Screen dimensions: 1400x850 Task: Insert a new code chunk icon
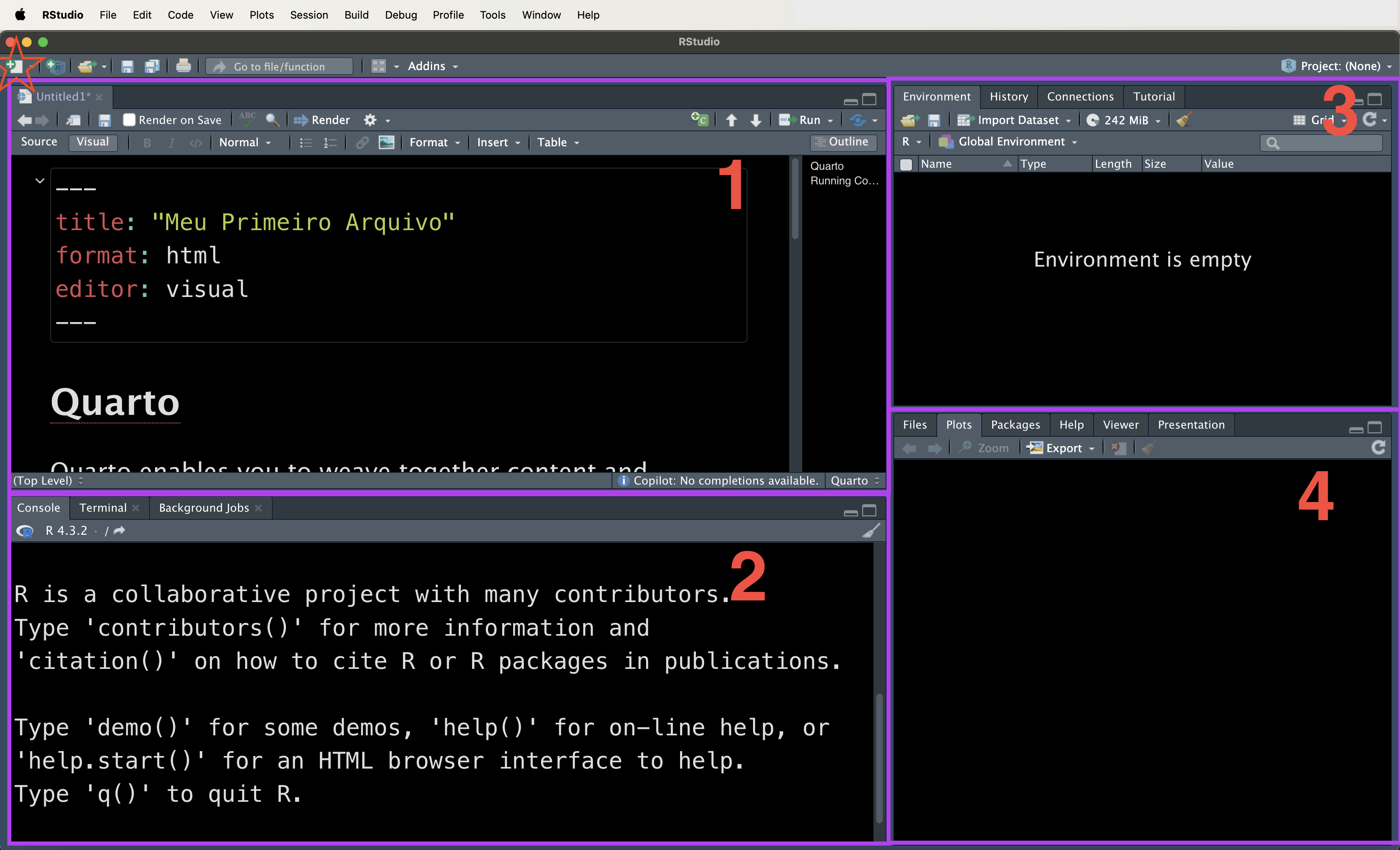pyautogui.click(x=700, y=119)
